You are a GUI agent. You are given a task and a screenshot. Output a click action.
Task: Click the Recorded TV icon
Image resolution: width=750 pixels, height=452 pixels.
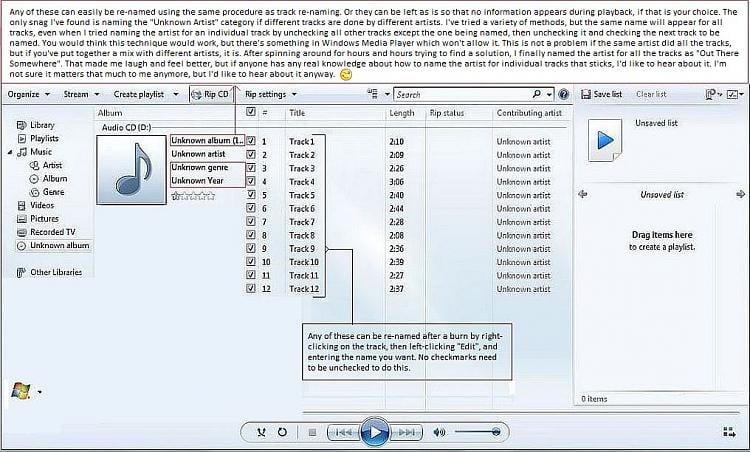pos(21,232)
